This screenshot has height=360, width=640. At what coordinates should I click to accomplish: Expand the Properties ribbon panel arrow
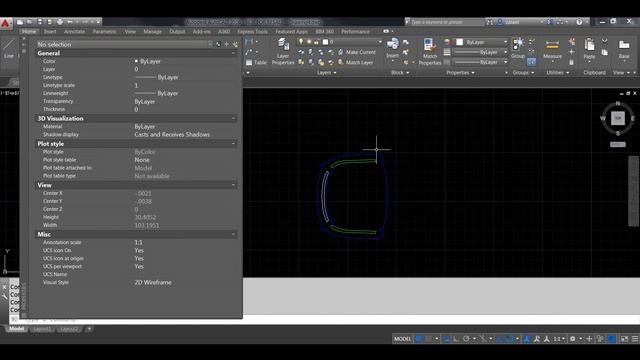pyautogui.click(x=473, y=73)
